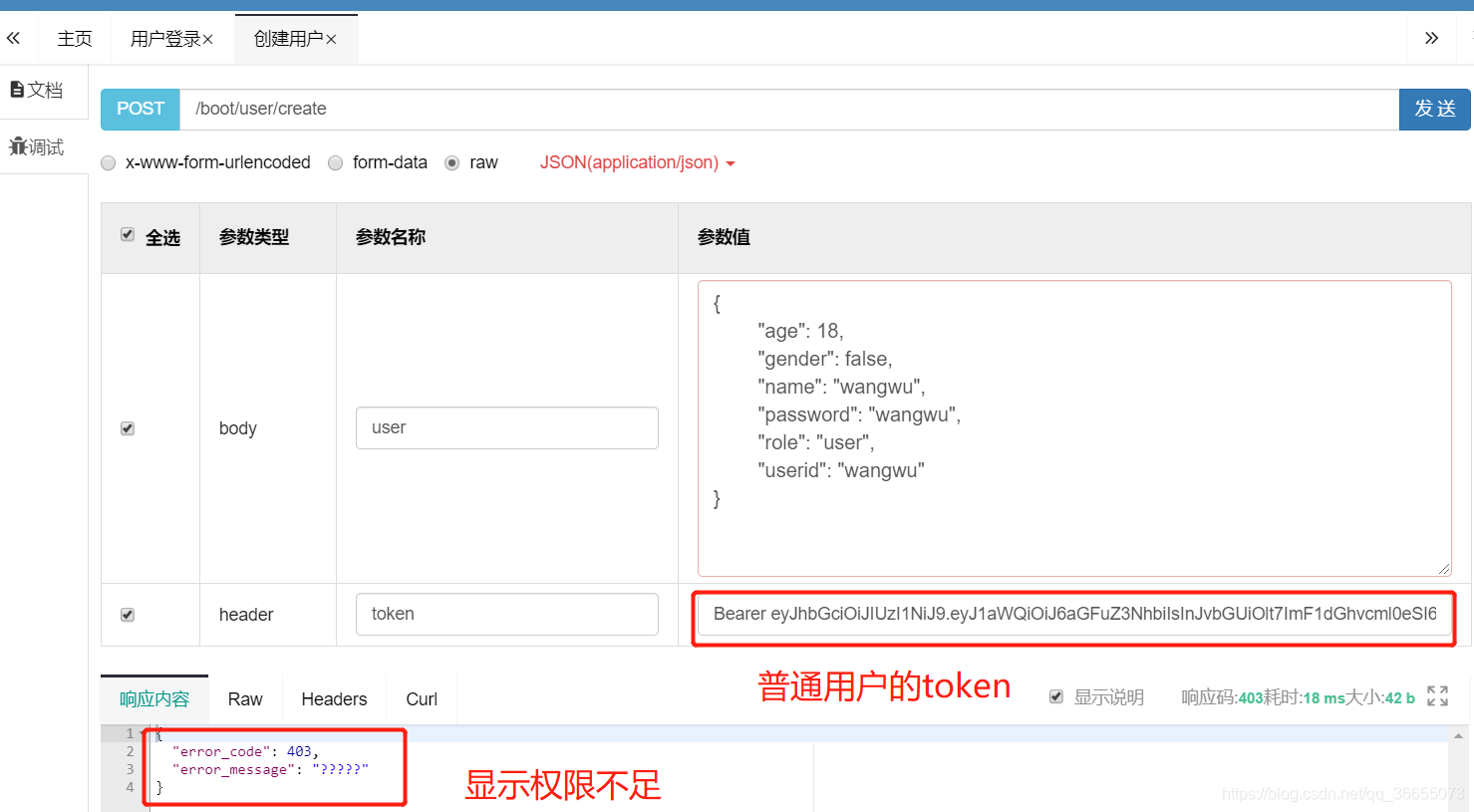Click the POST method label
The height and width of the screenshot is (812, 1474).
[141, 109]
